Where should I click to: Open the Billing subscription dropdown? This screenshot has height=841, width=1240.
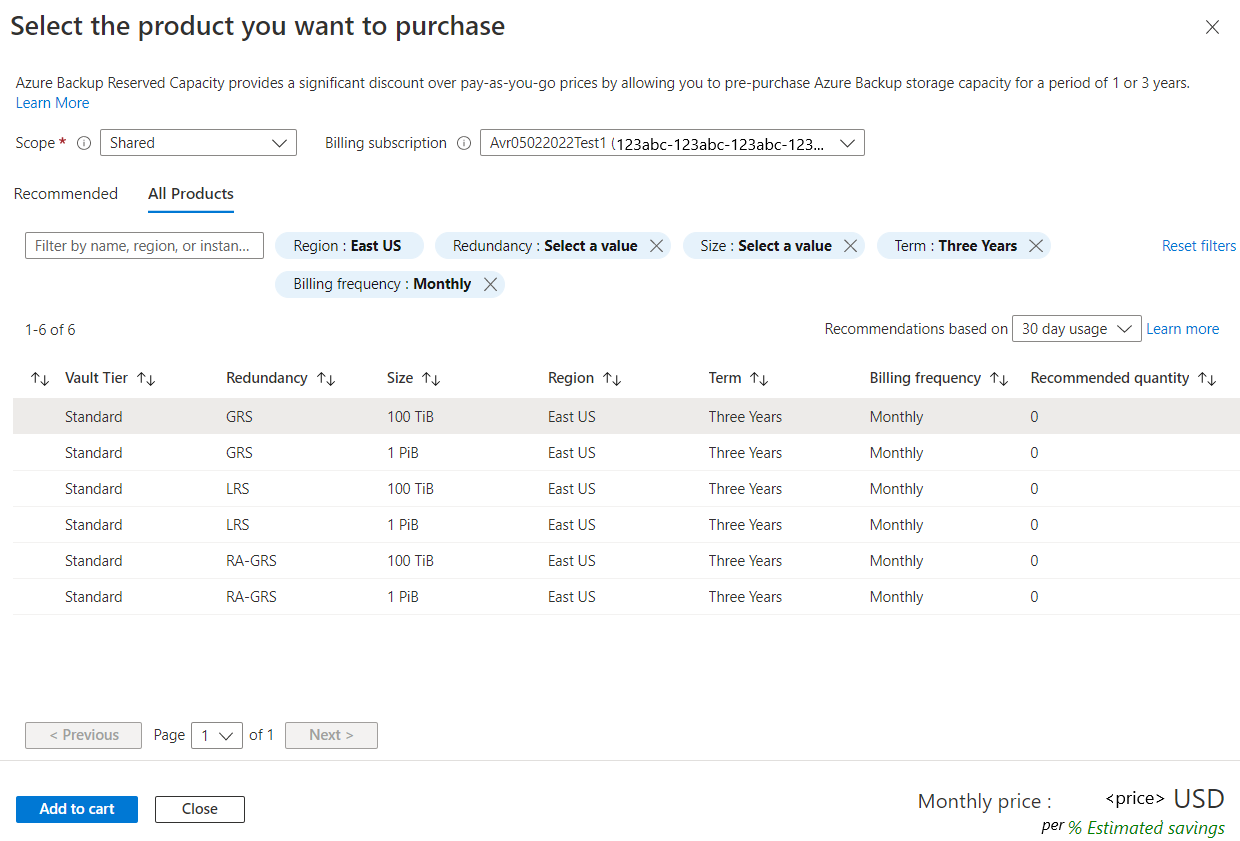tap(672, 143)
